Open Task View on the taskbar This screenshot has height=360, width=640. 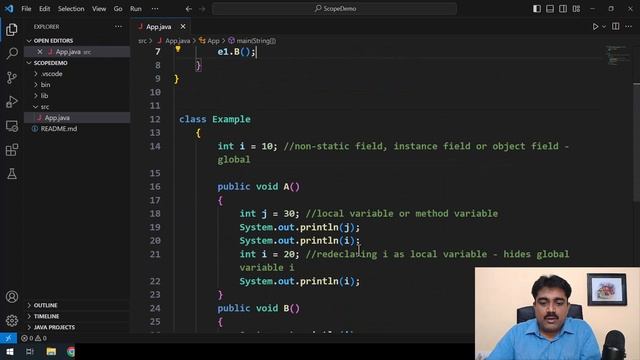point(30,351)
